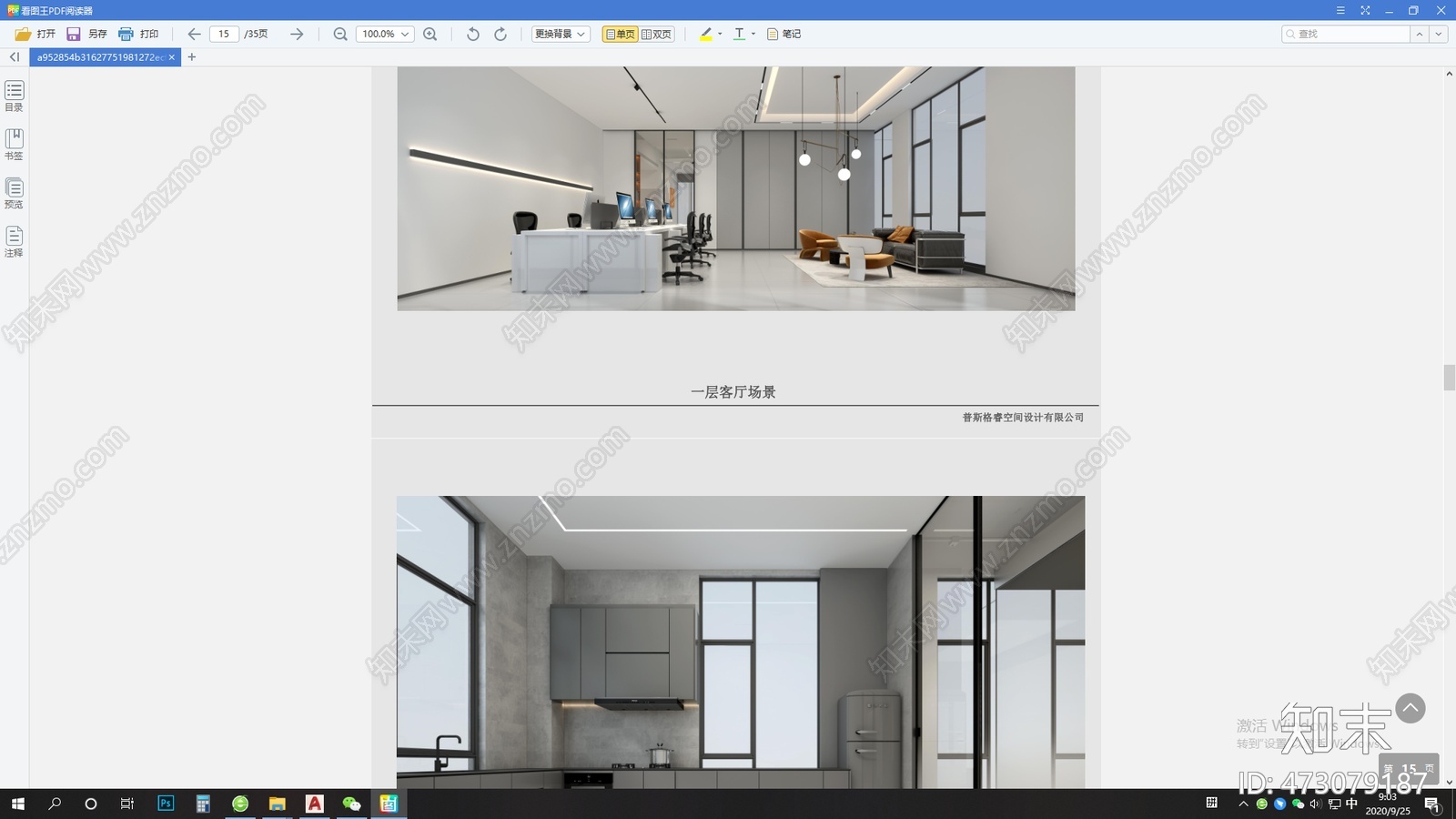
Task: Go to the previous page arrow
Action: click(194, 34)
